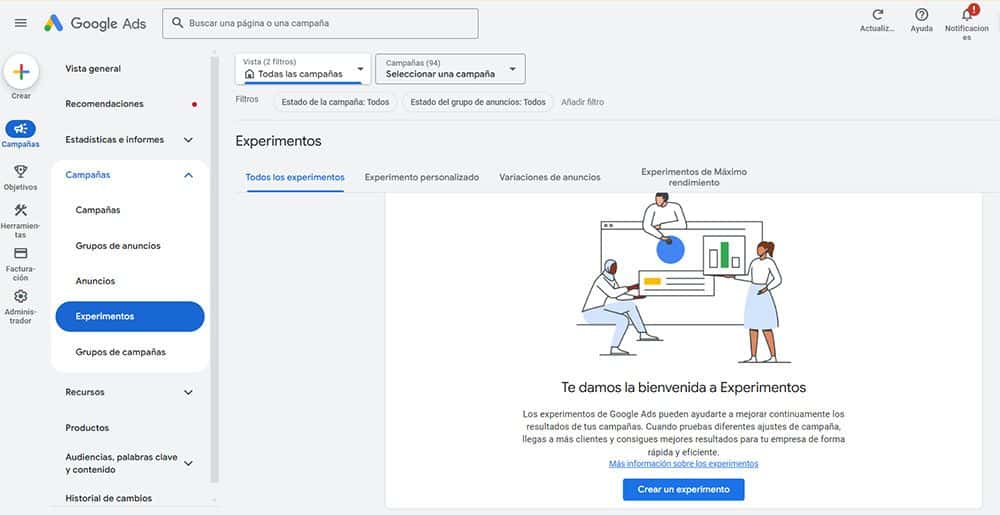Click the Crear plus button
1000x515 pixels.
21,71
